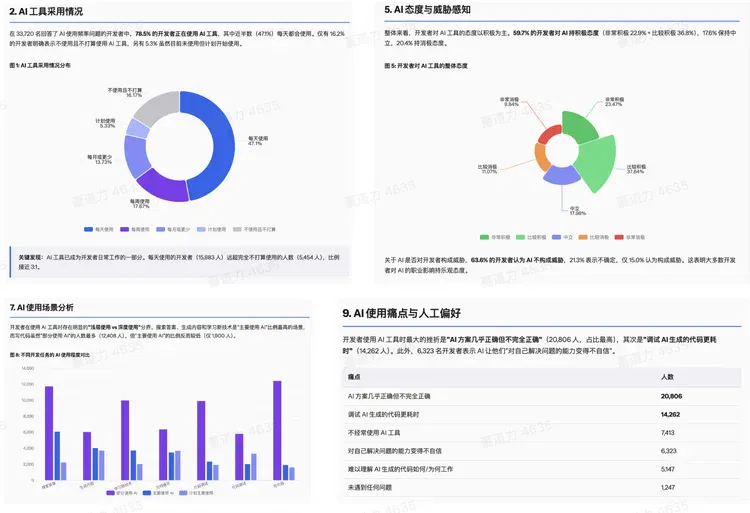Image resolution: width=750 pixels, height=513 pixels.
Task: Click the heading '2. AI 工具采用情况'
Action: [x=46, y=11]
